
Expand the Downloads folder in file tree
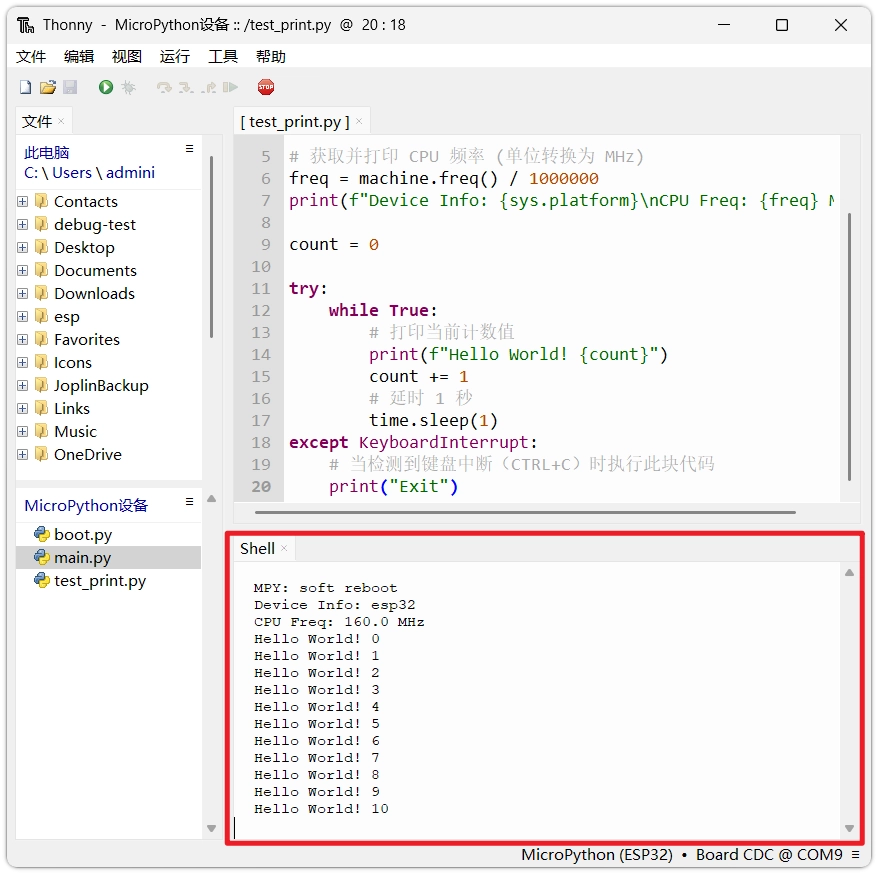pos(23,293)
